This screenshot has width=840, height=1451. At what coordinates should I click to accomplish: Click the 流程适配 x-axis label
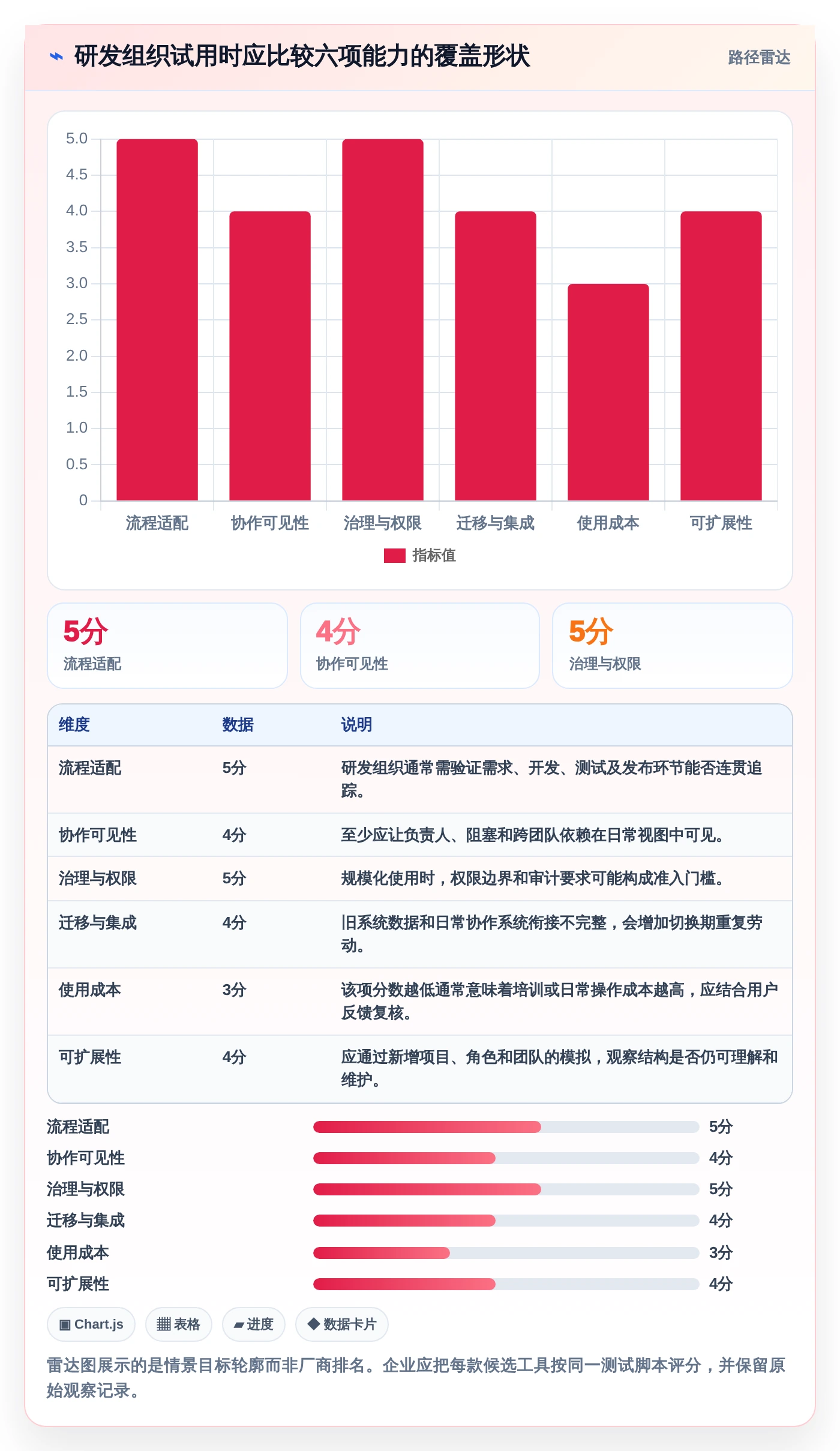(157, 523)
